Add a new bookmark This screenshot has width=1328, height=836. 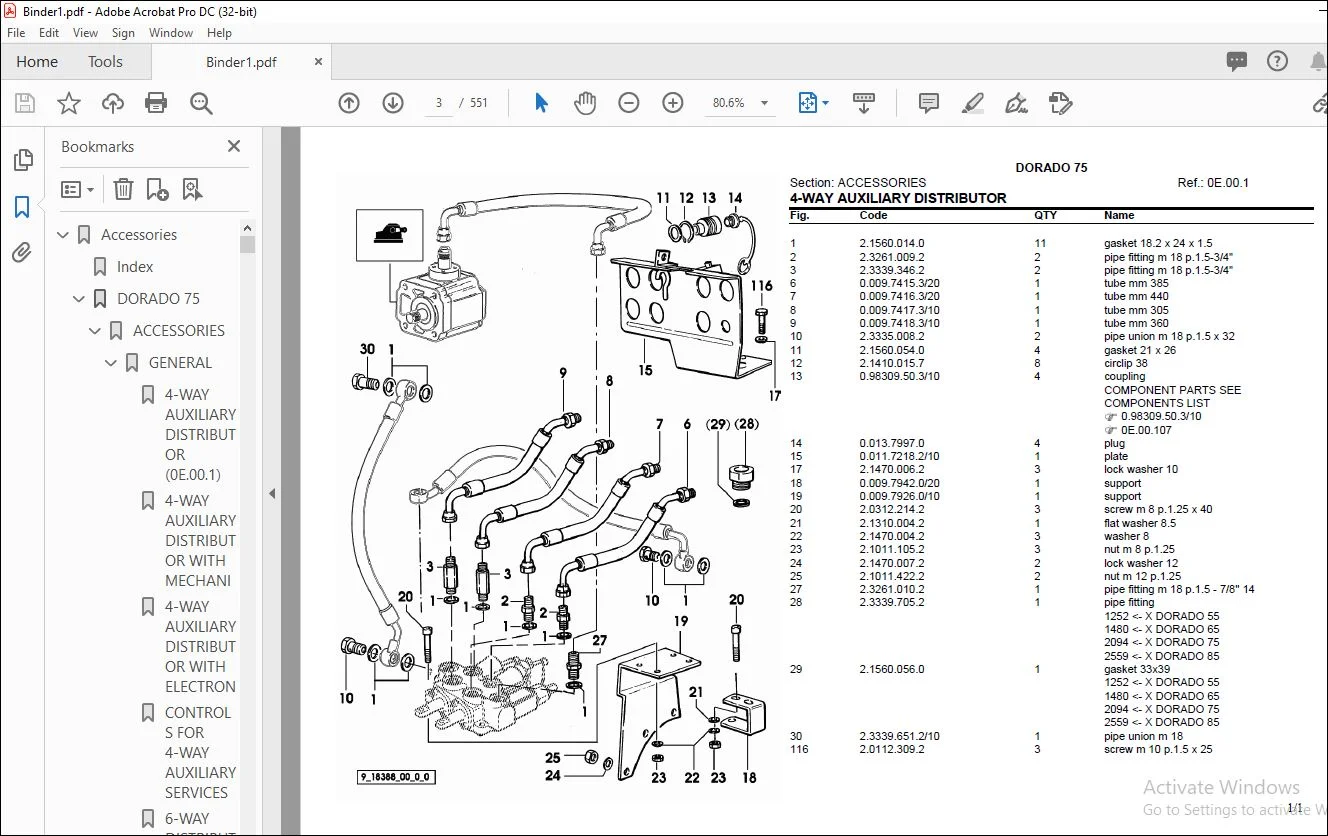coord(157,189)
